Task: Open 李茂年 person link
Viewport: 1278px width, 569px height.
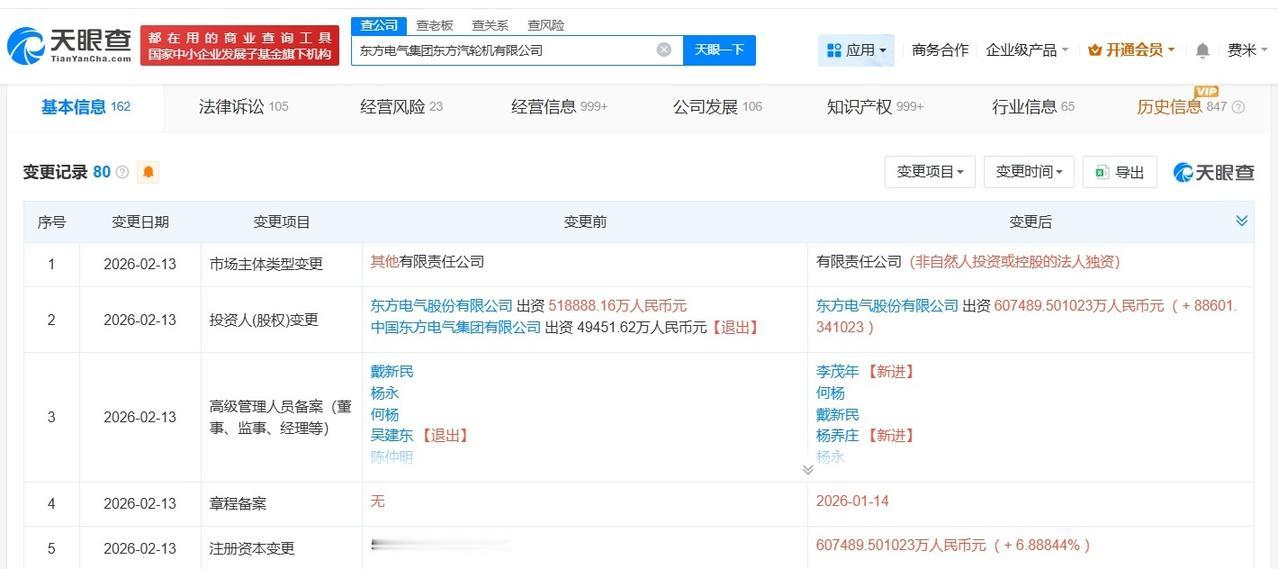Action: [x=837, y=372]
